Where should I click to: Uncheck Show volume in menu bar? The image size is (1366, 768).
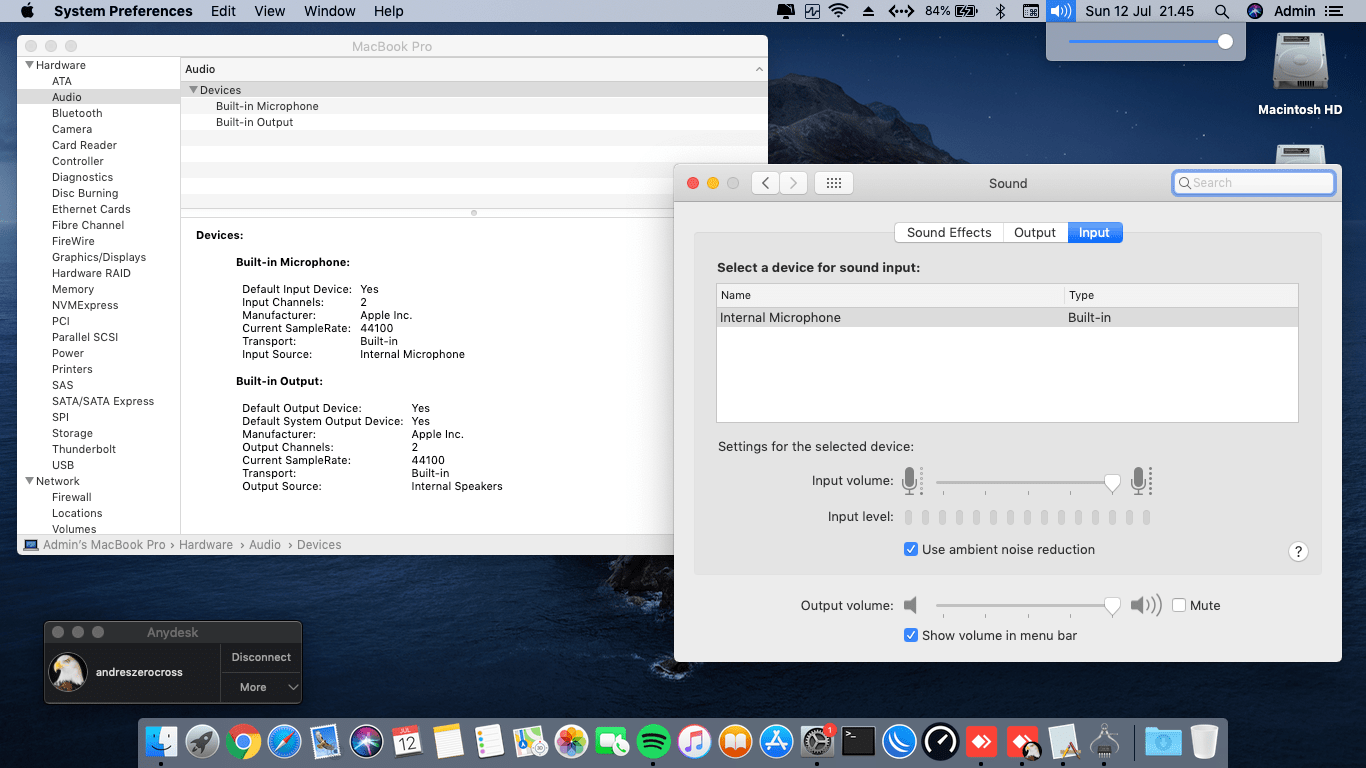(x=911, y=635)
